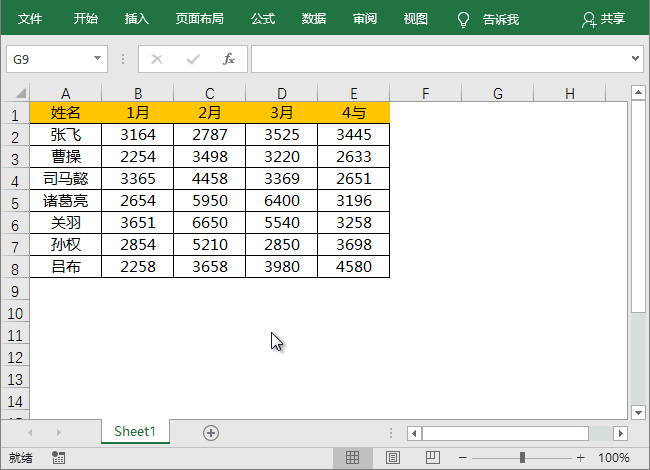
Task: Select the 数据 ribbon tab
Action: click(314, 19)
